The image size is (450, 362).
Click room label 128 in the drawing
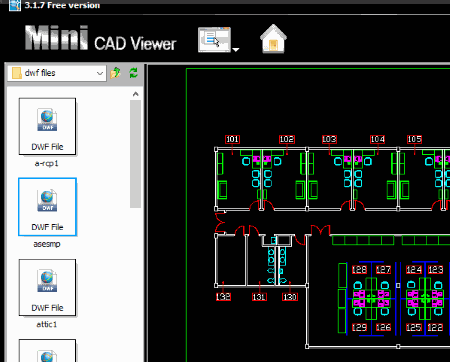pos(359,269)
